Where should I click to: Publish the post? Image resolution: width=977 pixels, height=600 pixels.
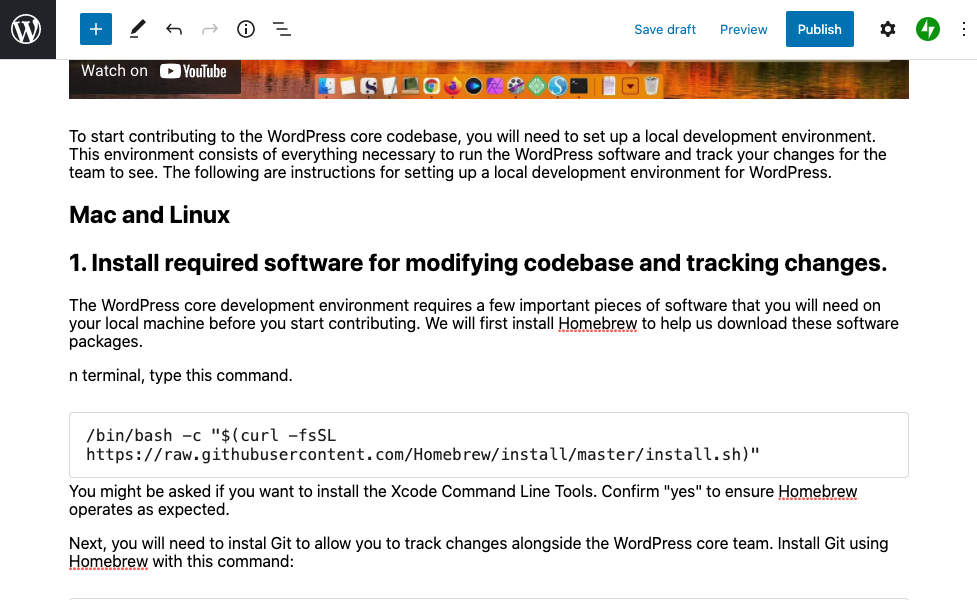click(819, 29)
